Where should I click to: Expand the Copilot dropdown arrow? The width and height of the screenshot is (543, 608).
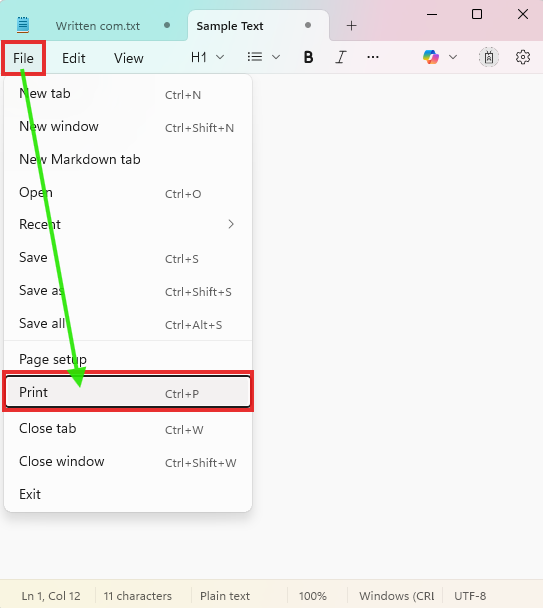coord(453,57)
